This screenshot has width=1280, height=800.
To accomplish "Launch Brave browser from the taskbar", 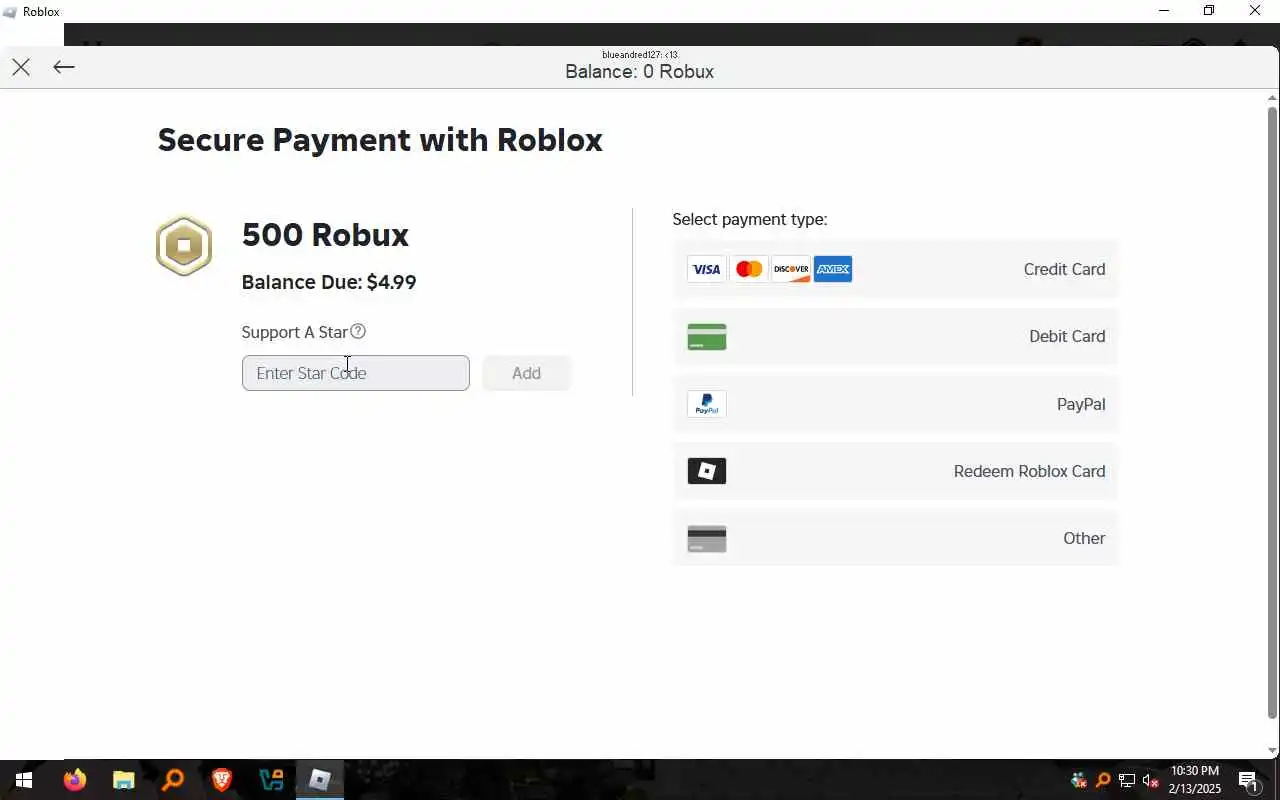I will 222,780.
